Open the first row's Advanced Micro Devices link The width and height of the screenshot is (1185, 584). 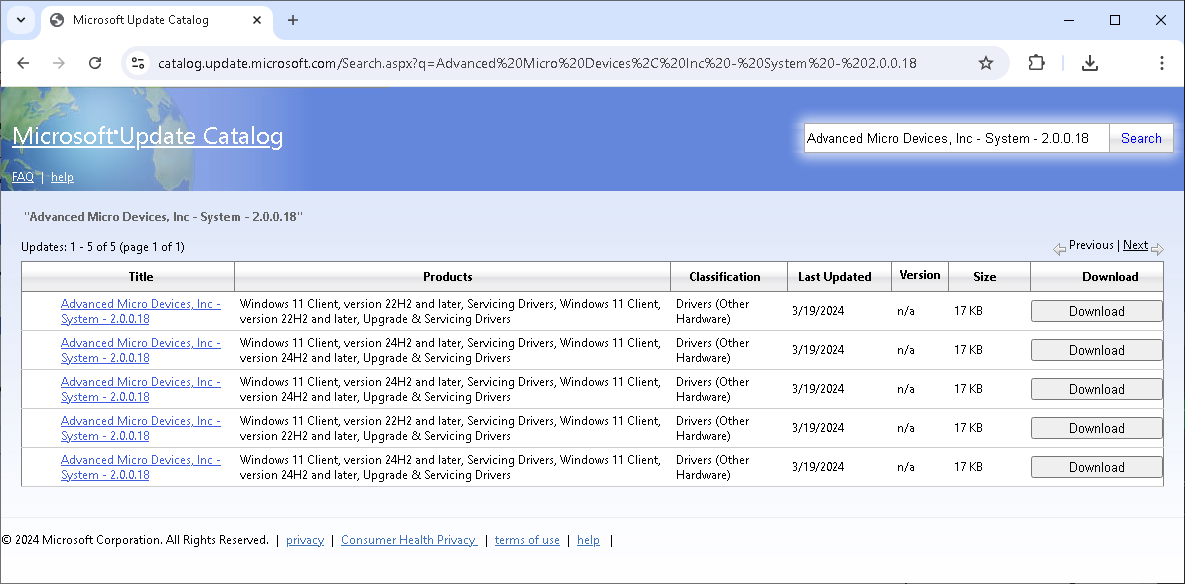[141, 311]
